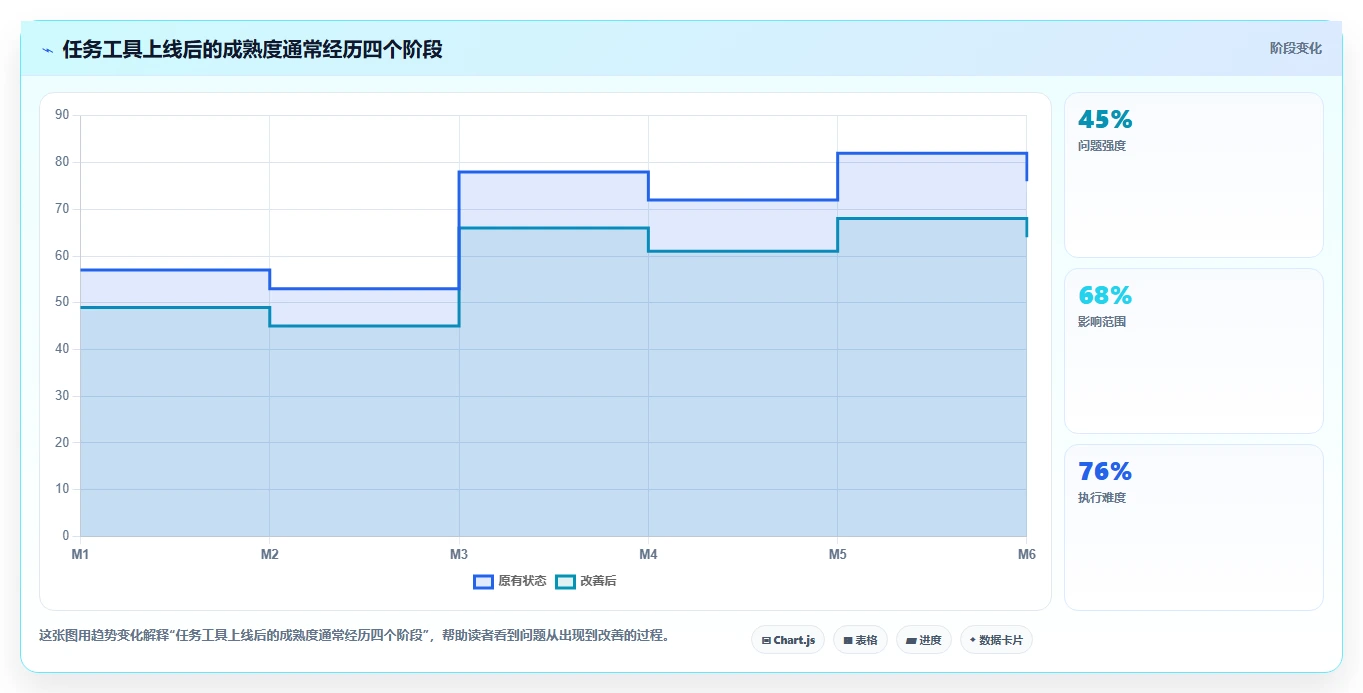Click the chart title 任务工具上线后的成熟度通常经历四个阶段
The width and height of the screenshot is (1363, 693).
coord(252,49)
